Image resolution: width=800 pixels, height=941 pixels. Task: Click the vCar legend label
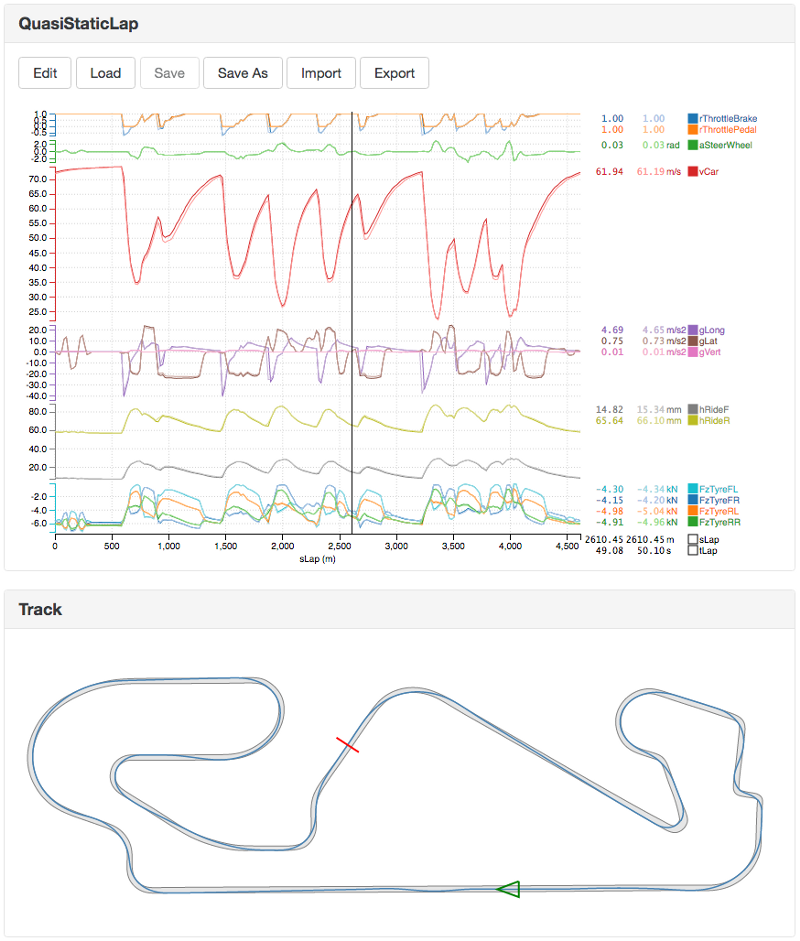point(709,172)
